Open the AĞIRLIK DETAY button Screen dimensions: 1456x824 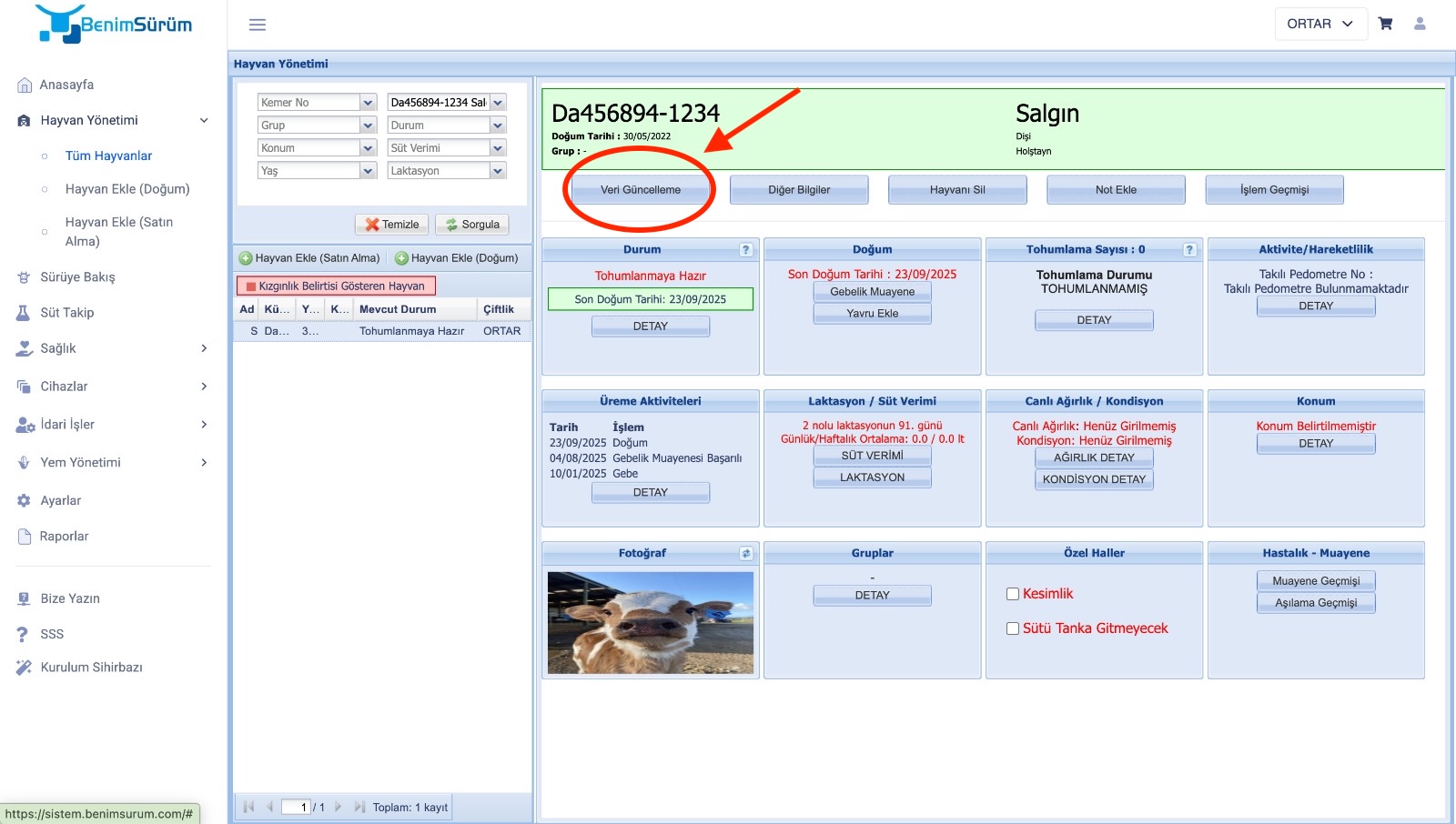tap(1094, 457)
